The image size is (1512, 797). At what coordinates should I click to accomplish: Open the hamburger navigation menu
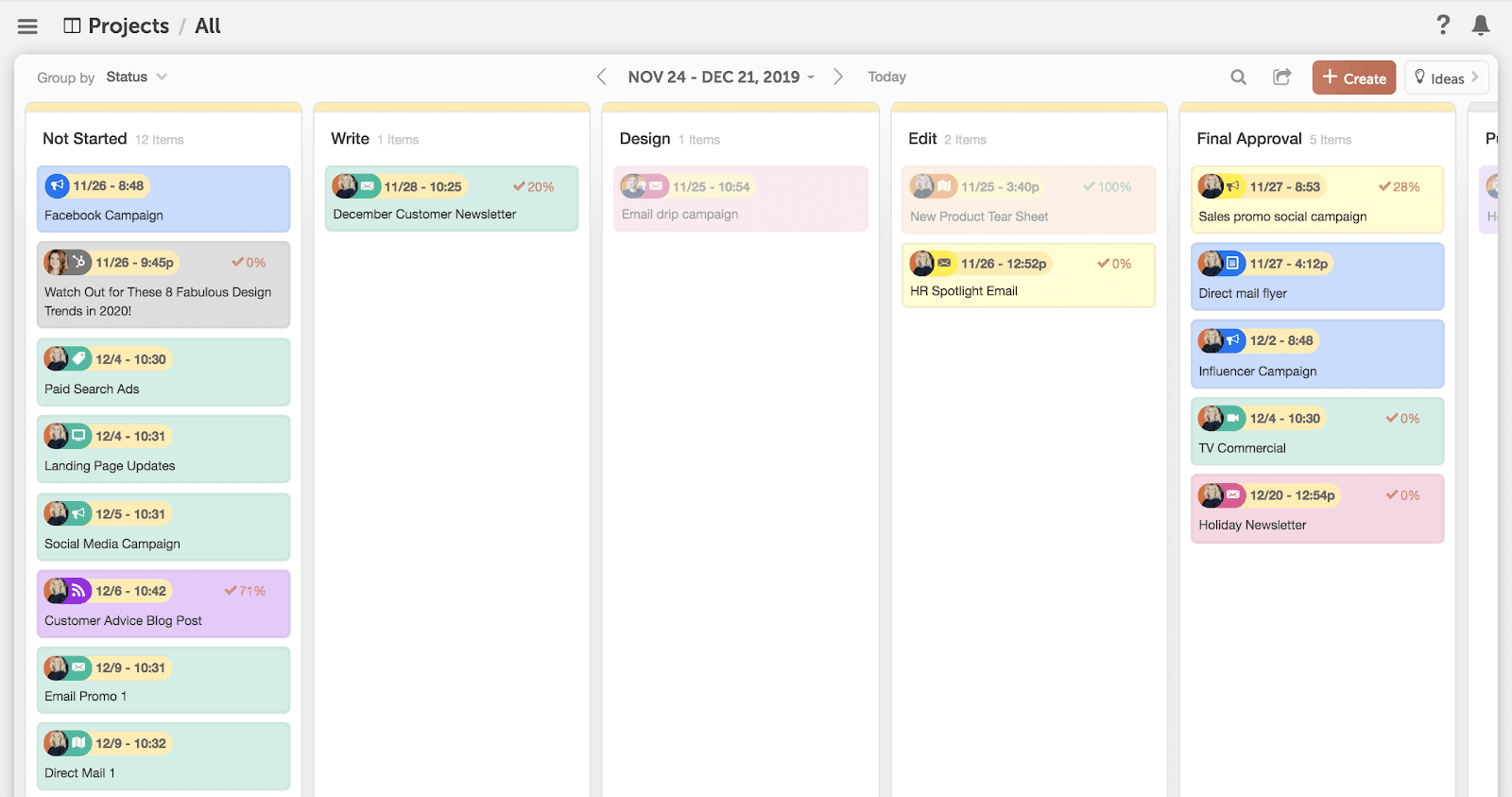pyautogui.click(x=27, y=26)
